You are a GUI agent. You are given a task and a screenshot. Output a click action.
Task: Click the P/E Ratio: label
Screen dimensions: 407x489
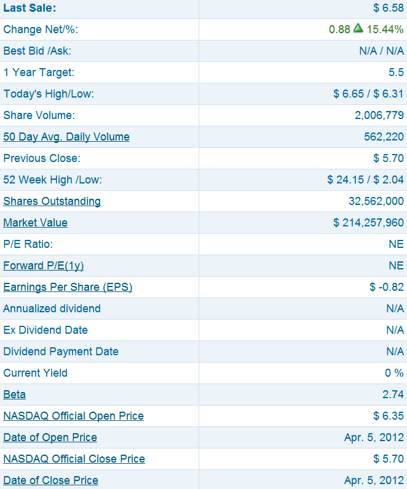pyautogui.click(x=28, y=244)
